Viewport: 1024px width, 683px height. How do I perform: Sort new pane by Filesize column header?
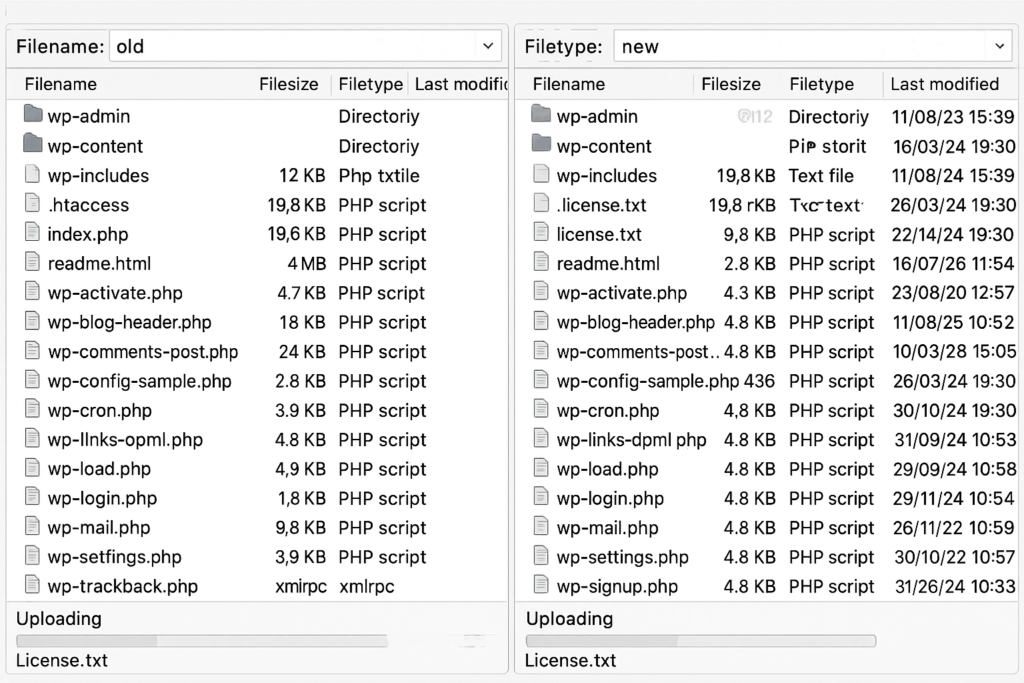pos(731,84)
